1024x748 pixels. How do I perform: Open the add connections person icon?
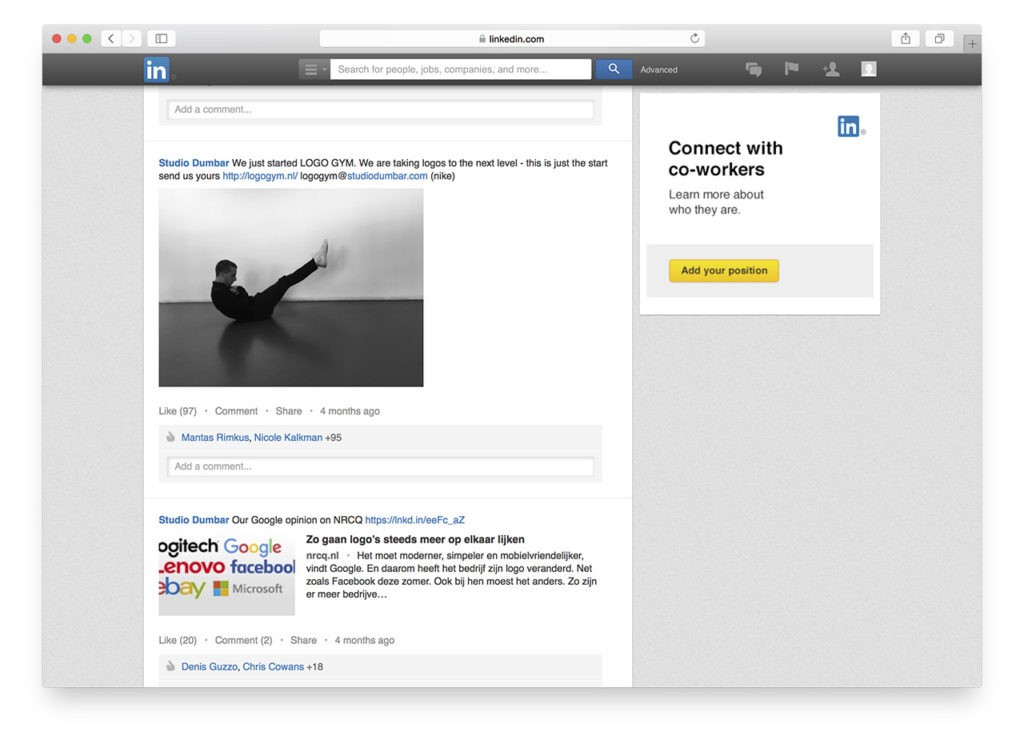(831, 69)
